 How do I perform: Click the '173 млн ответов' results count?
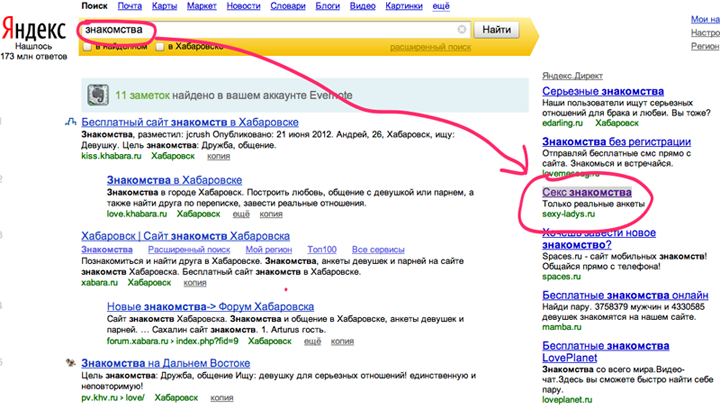[x=34, y=56]
